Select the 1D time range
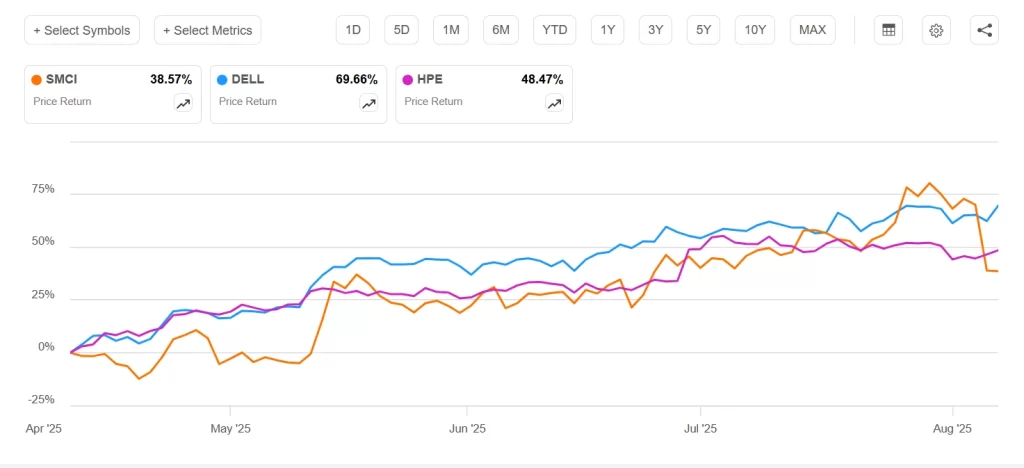This screenshot has width=1024, height=468. (353, 30)
